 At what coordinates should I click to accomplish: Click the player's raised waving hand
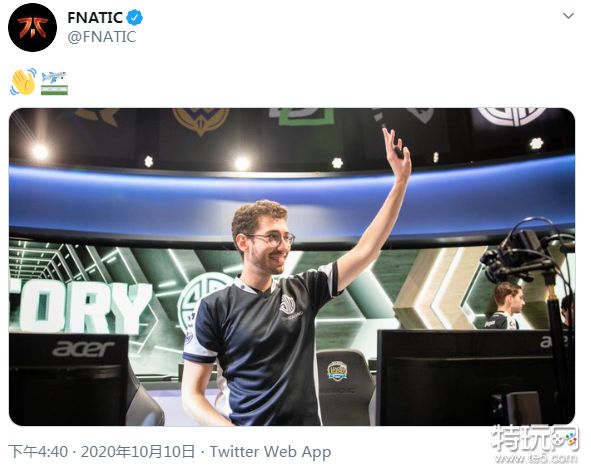[397, 153]
